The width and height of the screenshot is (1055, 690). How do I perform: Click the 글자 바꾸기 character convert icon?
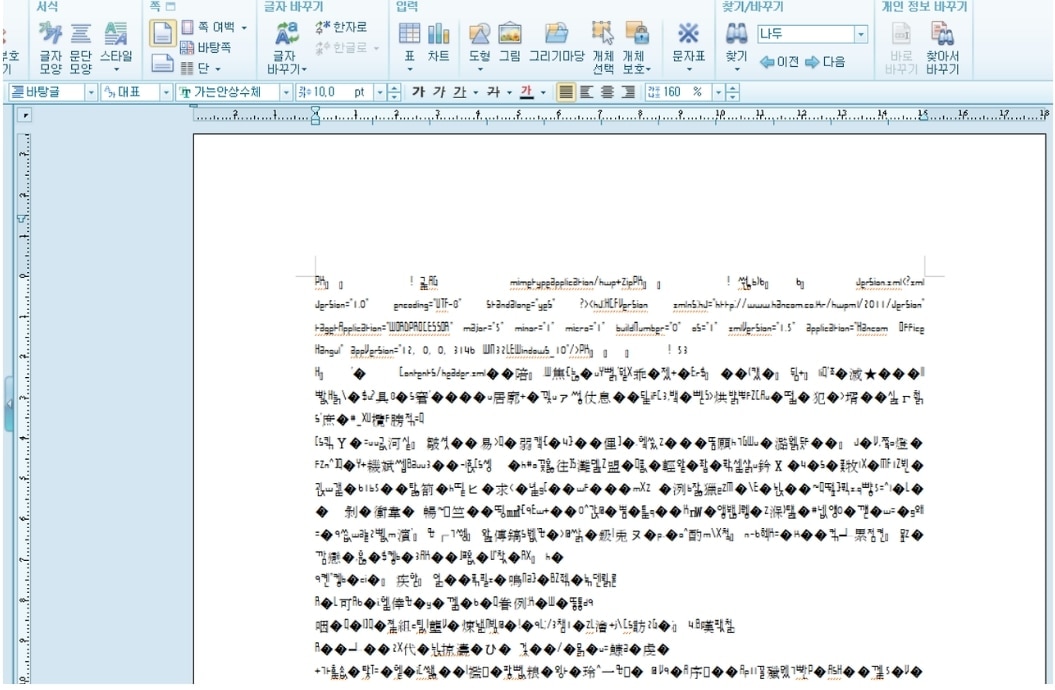287,48
